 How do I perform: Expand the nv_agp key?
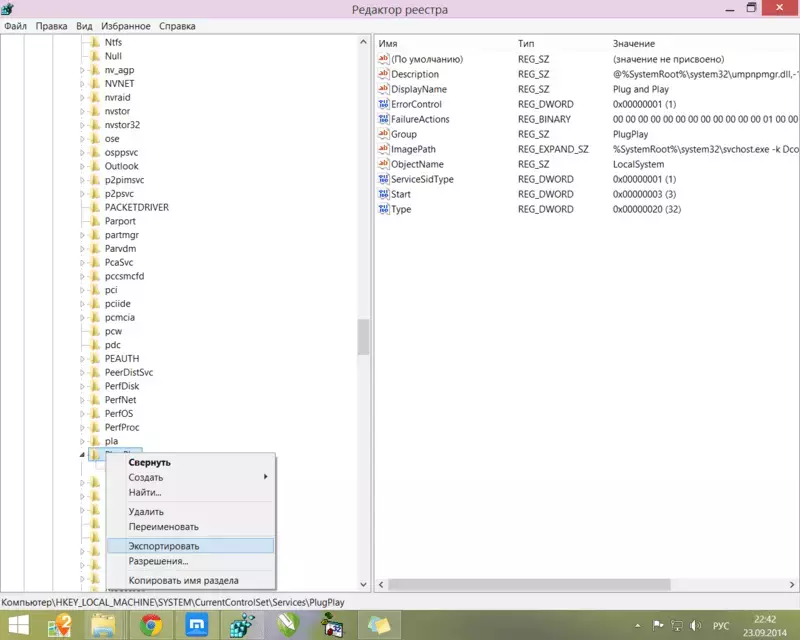pos(82,70)
